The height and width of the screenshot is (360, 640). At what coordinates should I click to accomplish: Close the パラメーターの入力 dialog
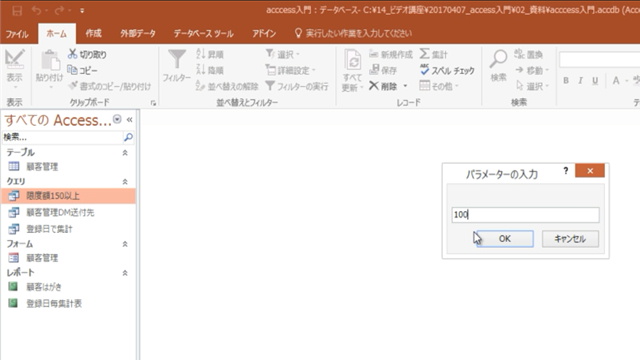(590, 171)
